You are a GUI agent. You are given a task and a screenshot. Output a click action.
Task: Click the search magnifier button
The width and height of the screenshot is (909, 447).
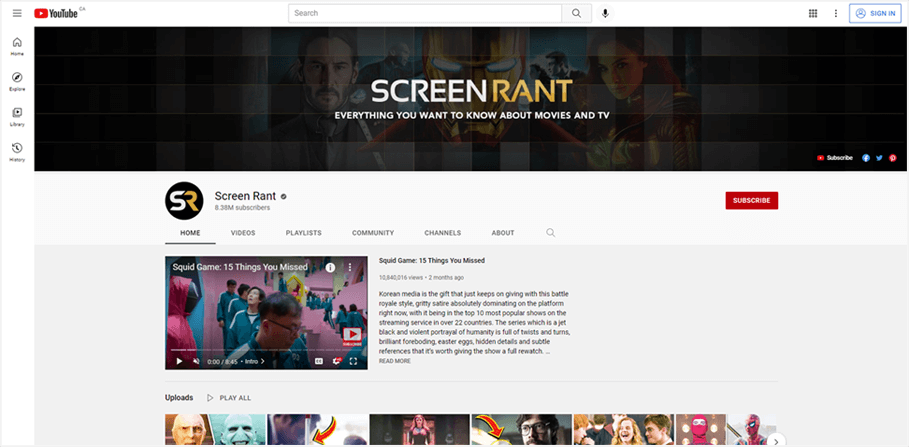click(x=576, y=13)
